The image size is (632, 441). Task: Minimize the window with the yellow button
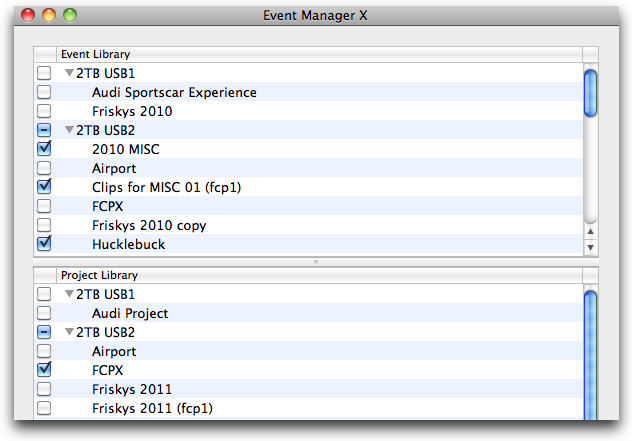49,15
